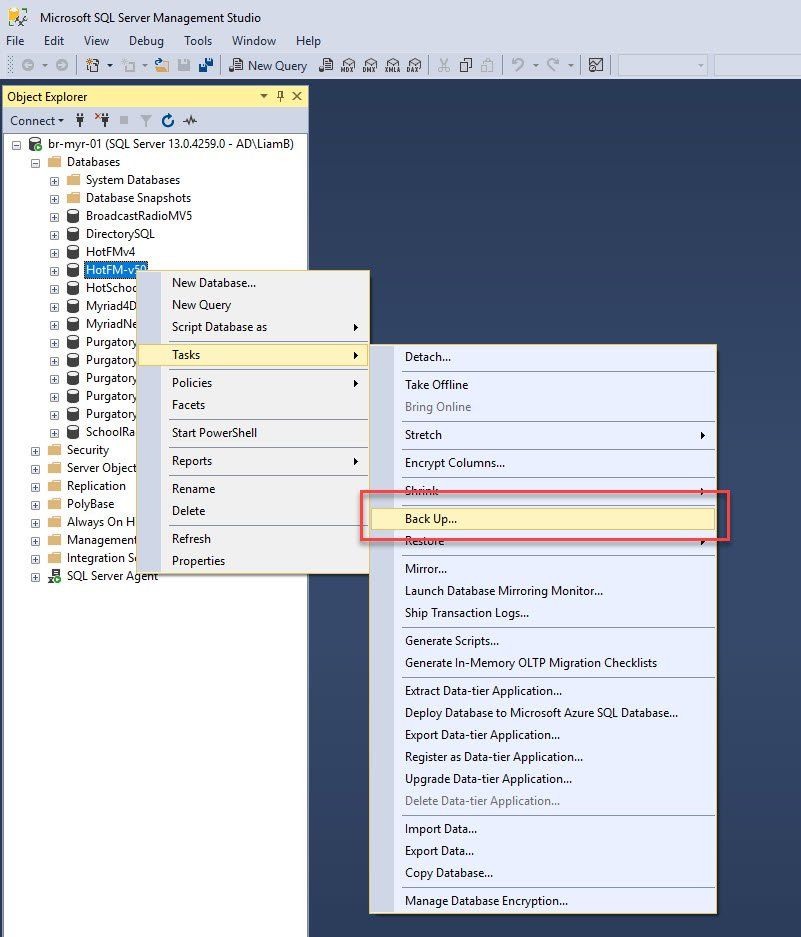Screen dimensions: 801x937
Task: Select the SQL Server Agent icon
Action: pyautogui.click(x=54, y=576)
